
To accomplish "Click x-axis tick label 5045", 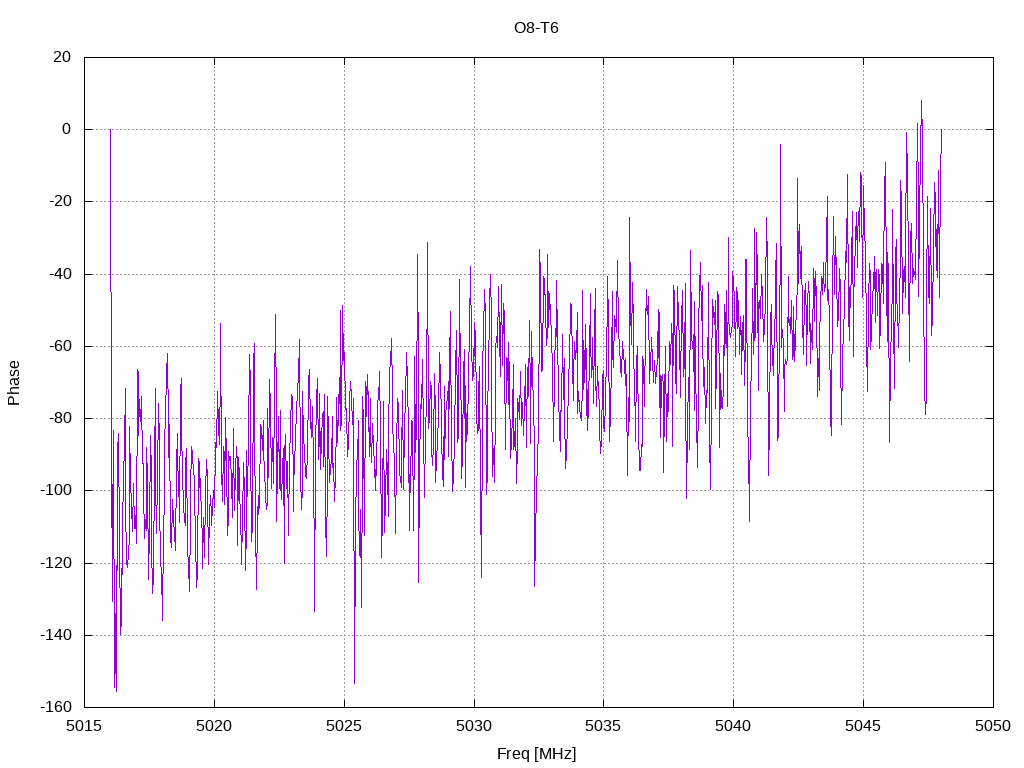I will pyautogui.click(x=863, y=726).
